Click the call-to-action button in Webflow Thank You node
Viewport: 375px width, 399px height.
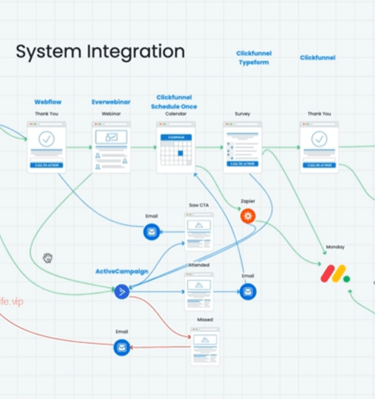click(47, 165)
